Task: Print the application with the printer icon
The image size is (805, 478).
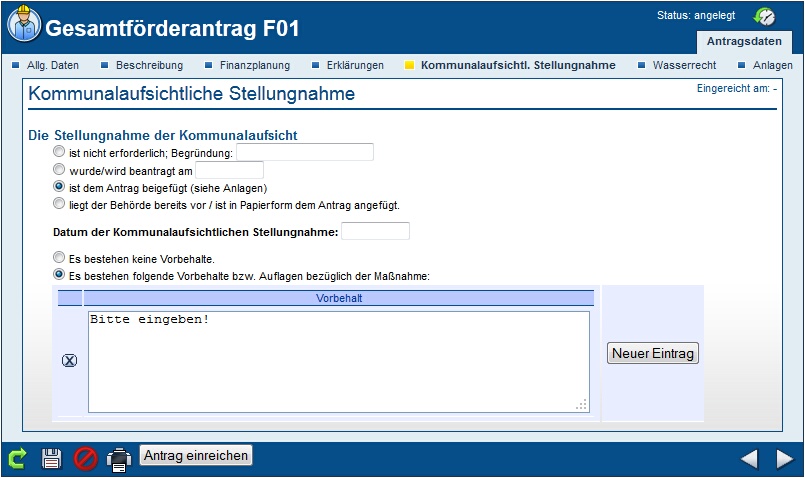Action: pos(119,460)
